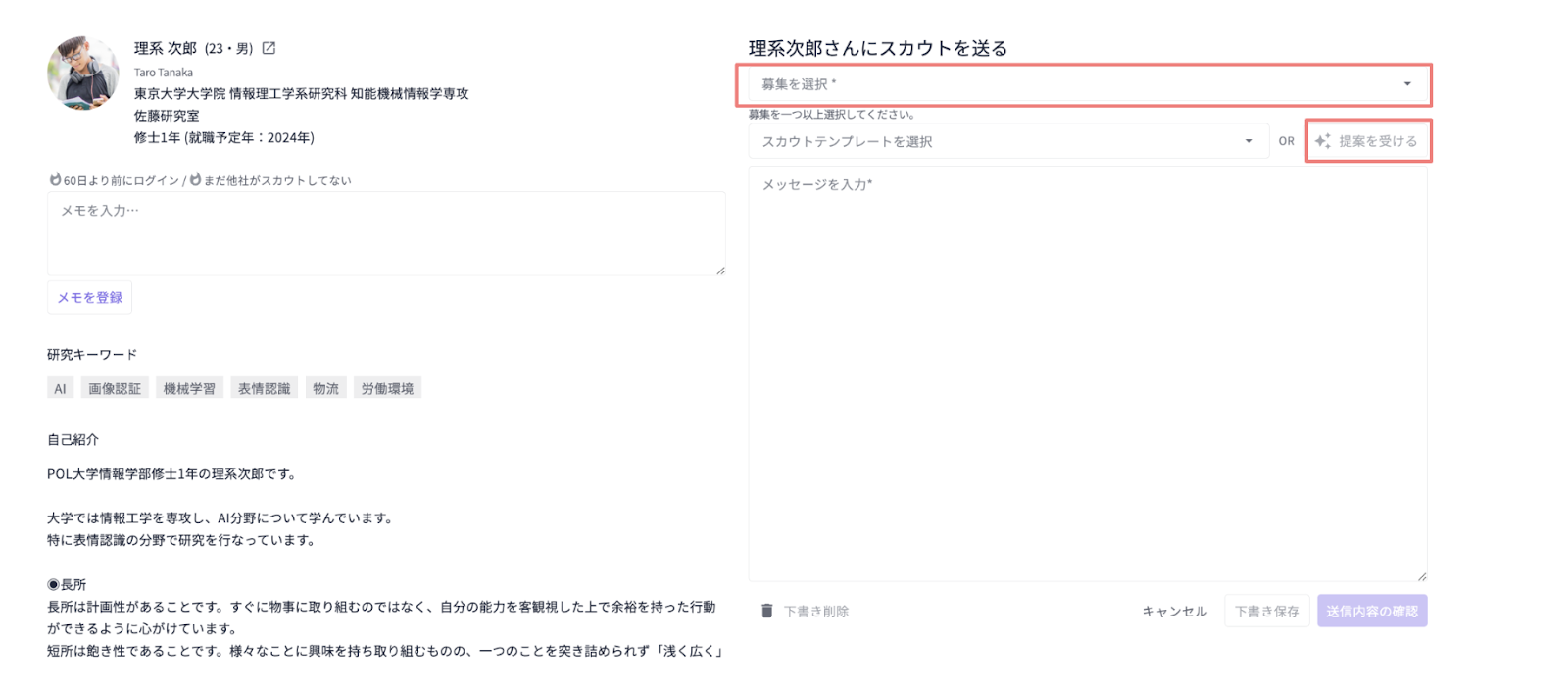Click the 労働環境 keyword tag

(x=387, y=389)
